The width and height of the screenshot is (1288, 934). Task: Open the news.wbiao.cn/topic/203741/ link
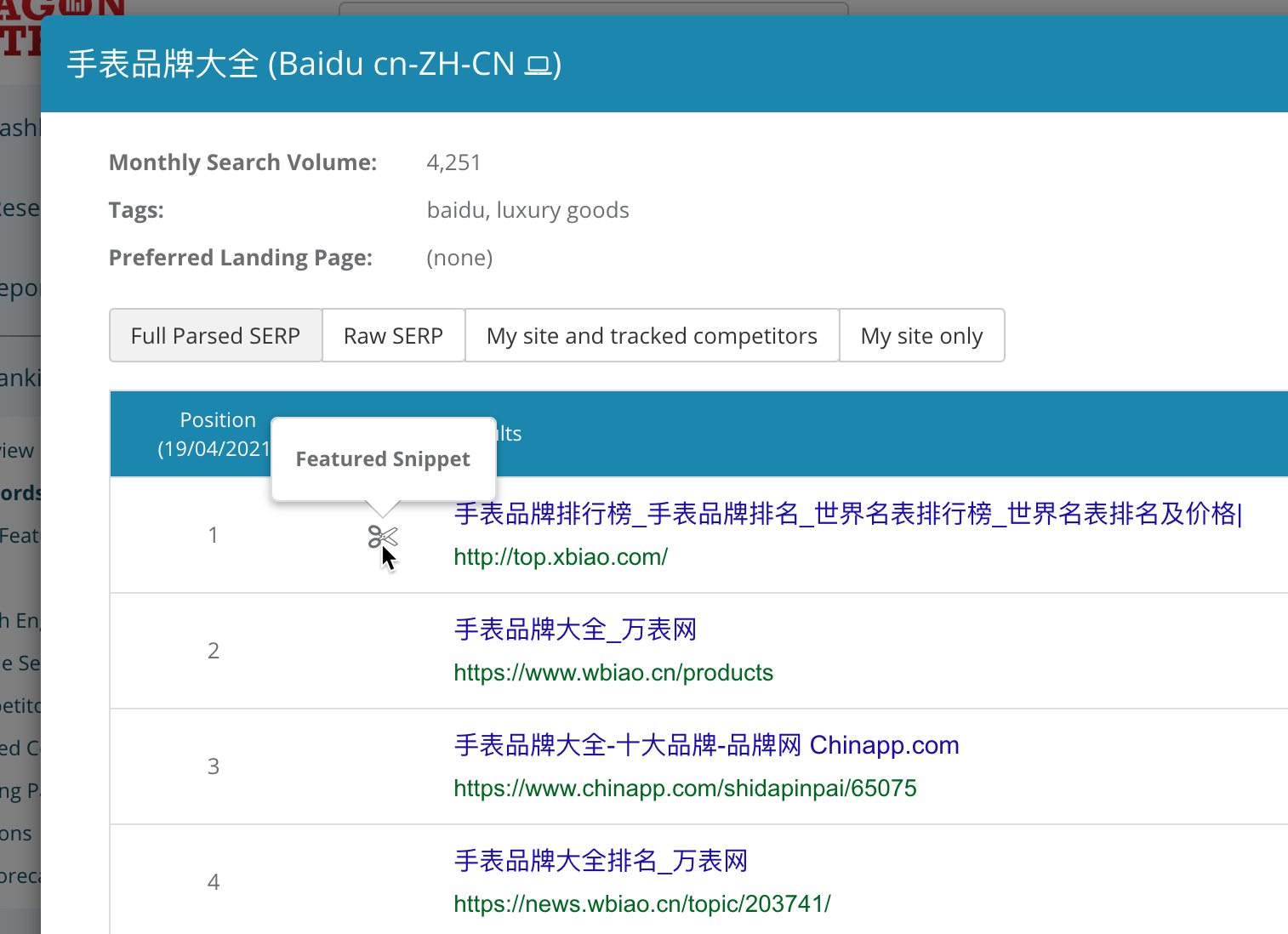(x=641, y=903)
